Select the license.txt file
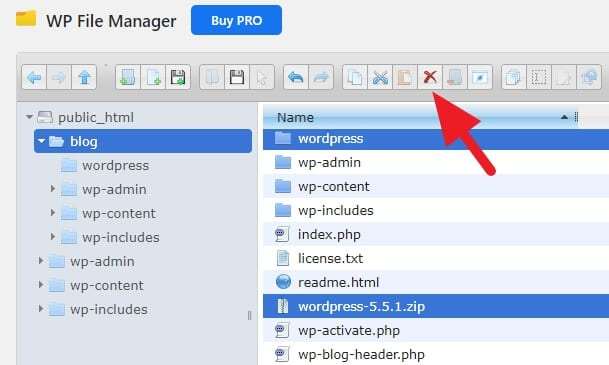This screenshot has height=365, width=609. click(436, 259)
